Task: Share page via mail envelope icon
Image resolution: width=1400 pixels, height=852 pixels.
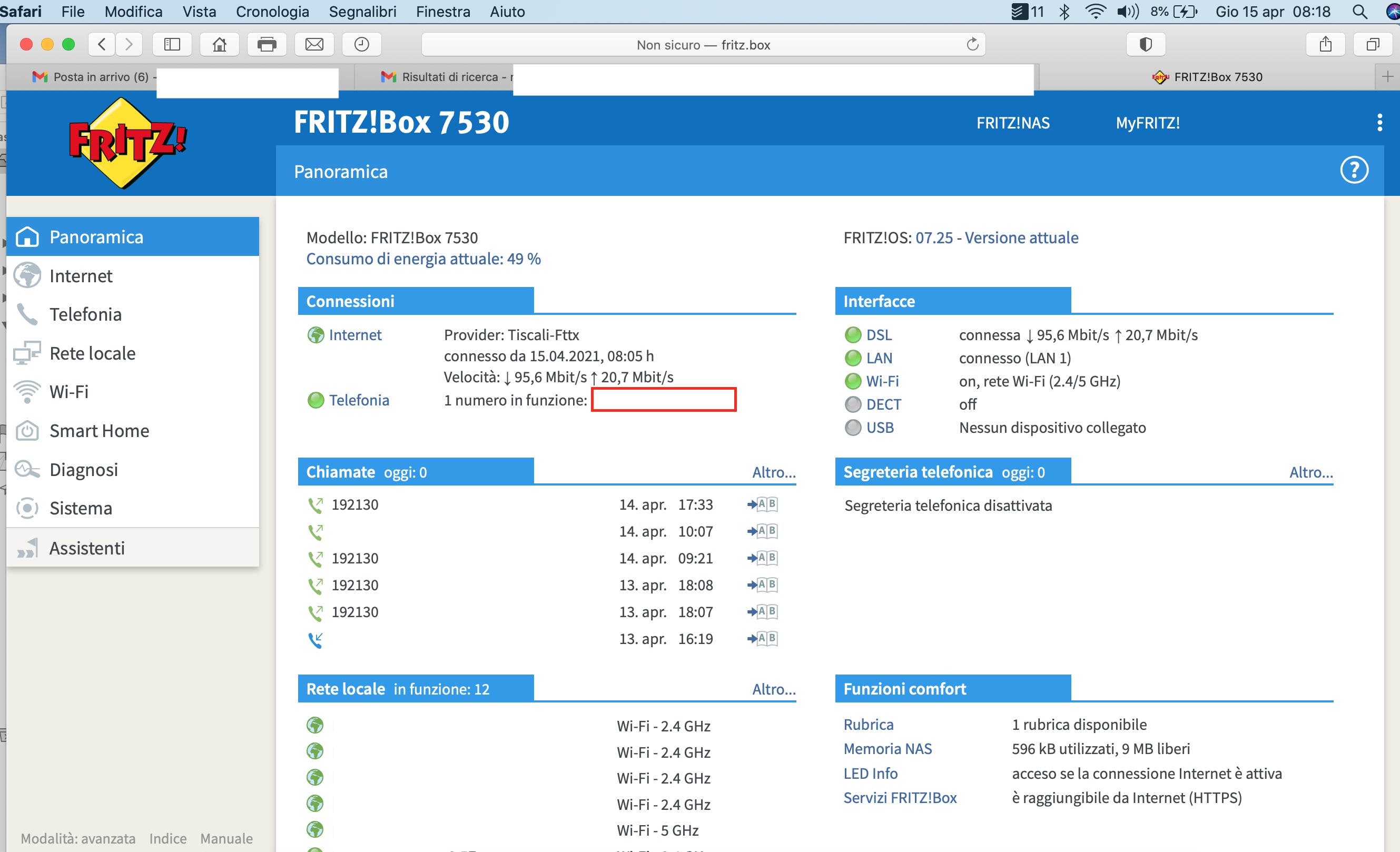Action: click(314, 44)
